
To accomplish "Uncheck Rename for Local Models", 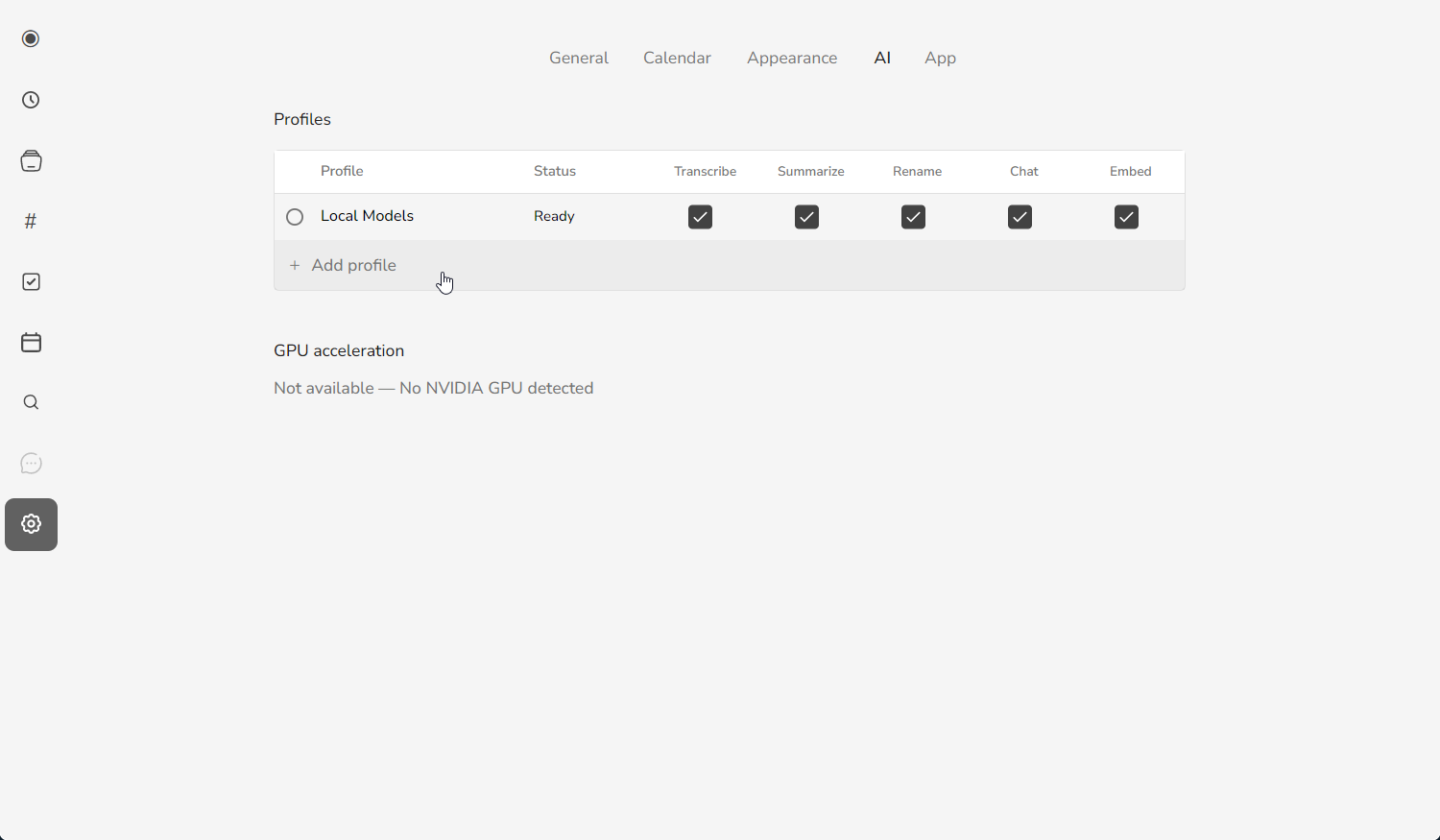I will click(x=914, y=217).
